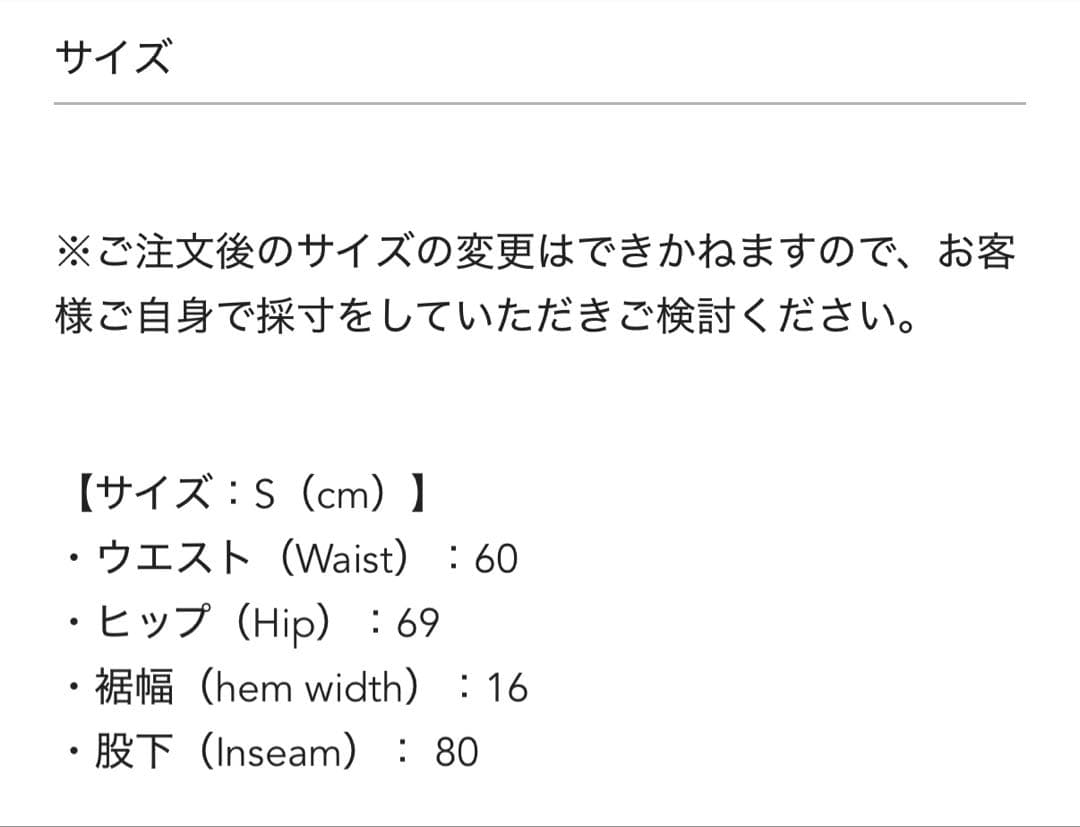Select the hem width value 16

[506, 688]
